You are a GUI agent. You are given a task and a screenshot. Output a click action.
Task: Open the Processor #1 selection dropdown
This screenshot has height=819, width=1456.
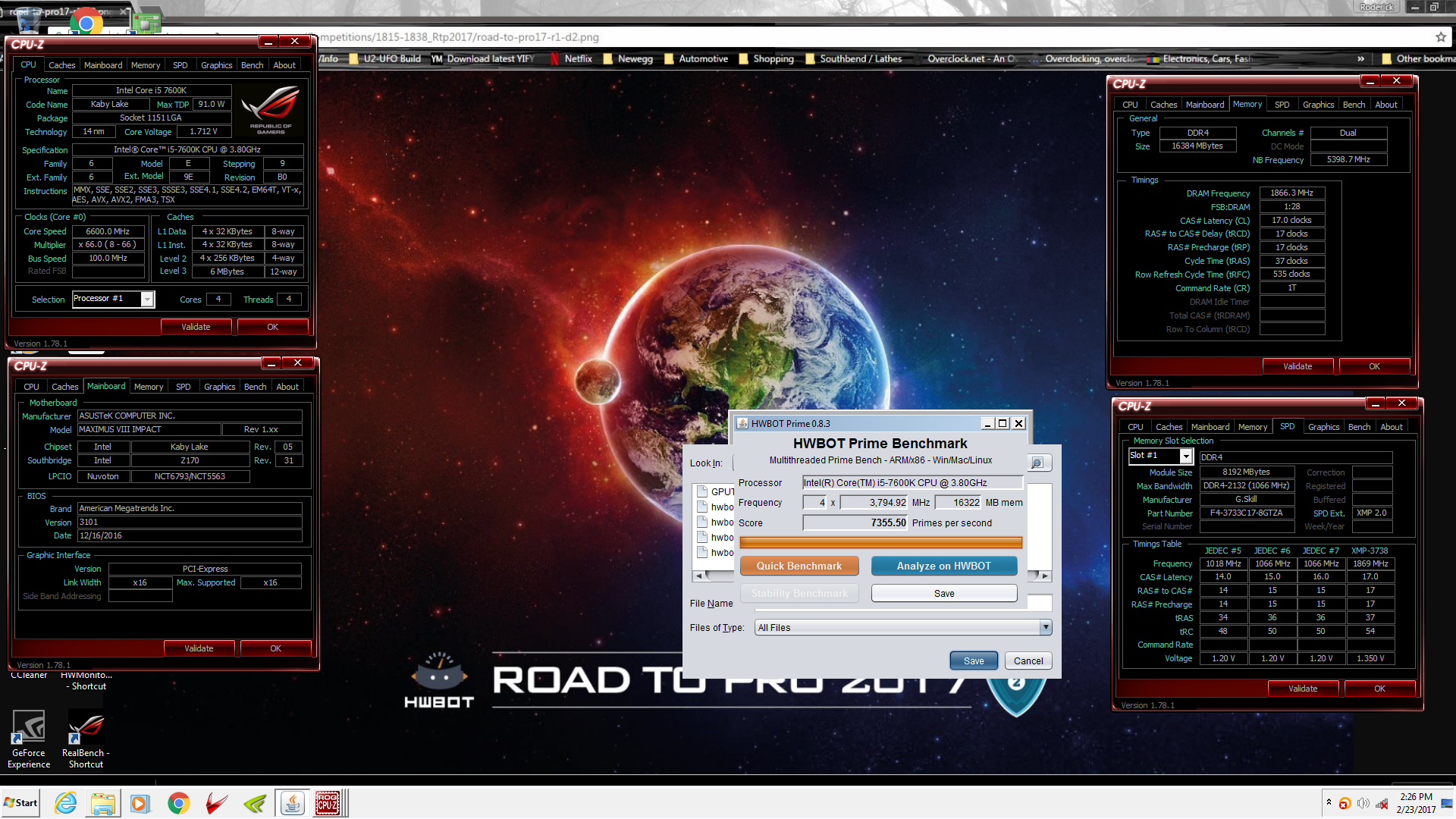click(114, 299)
